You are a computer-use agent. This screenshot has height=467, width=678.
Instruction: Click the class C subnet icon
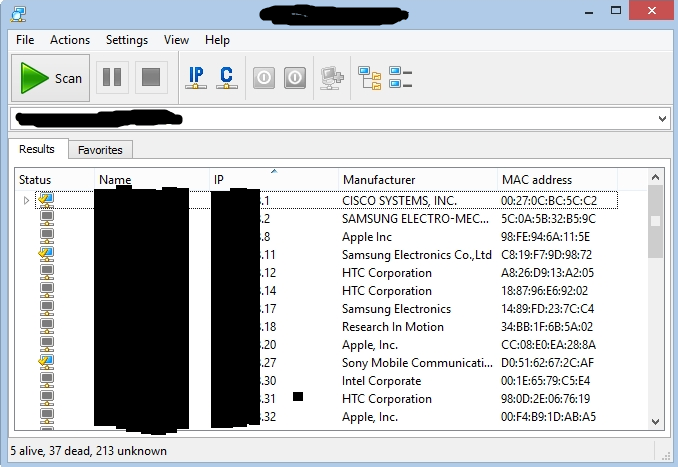227,78
